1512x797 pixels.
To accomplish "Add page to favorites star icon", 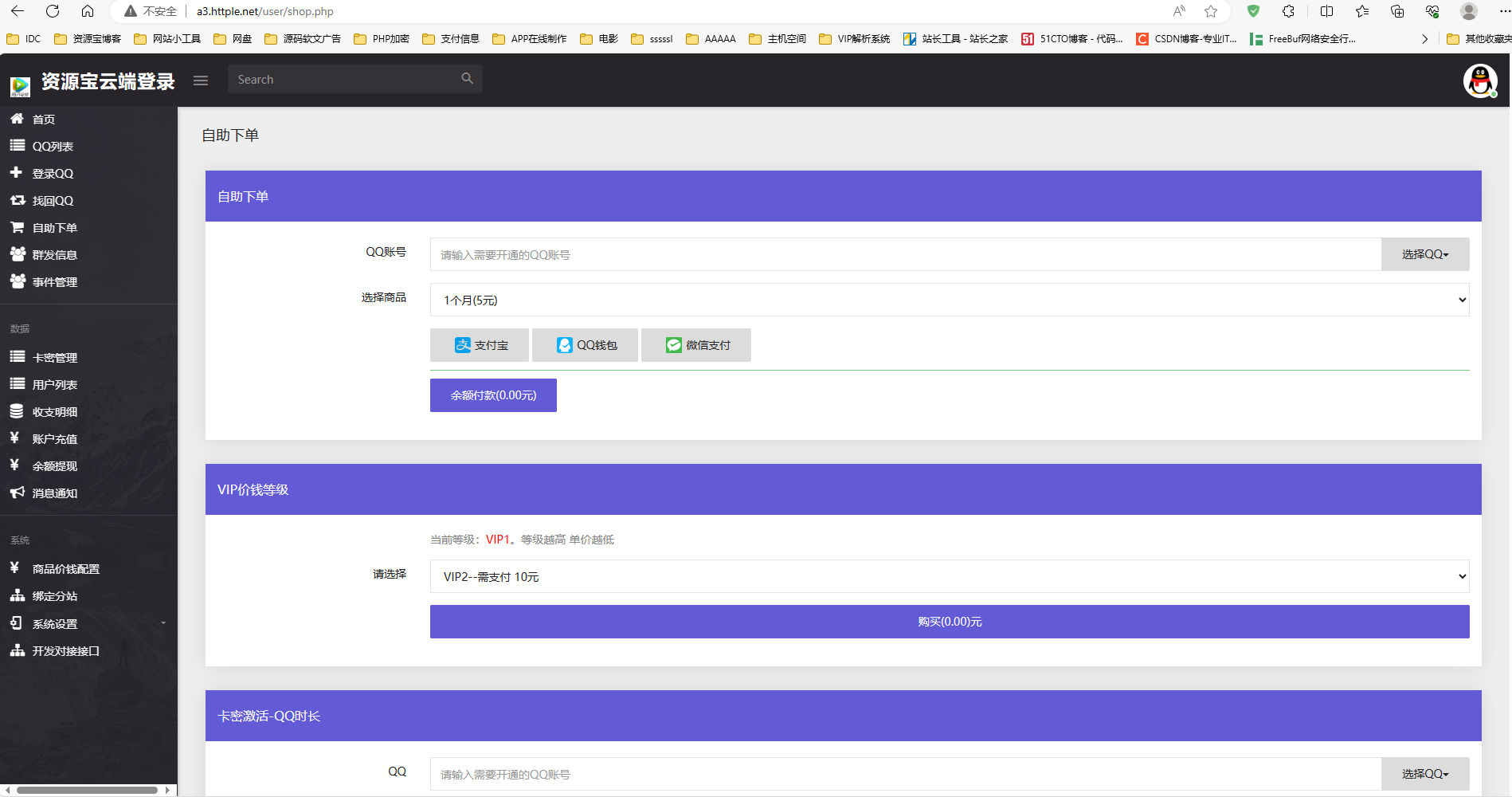I will [1211, 11].
